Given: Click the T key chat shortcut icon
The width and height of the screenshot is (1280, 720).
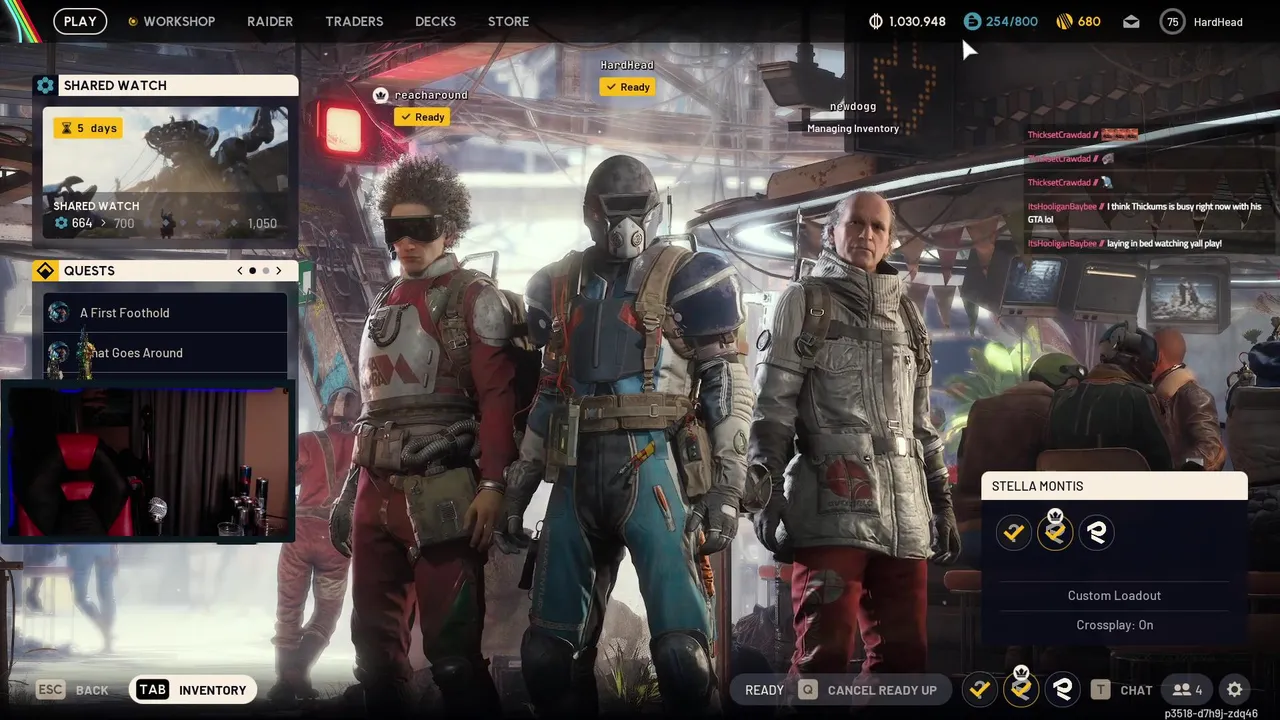Looking at the screenshot, I should pyautogui.click(x=1100, y=690).
